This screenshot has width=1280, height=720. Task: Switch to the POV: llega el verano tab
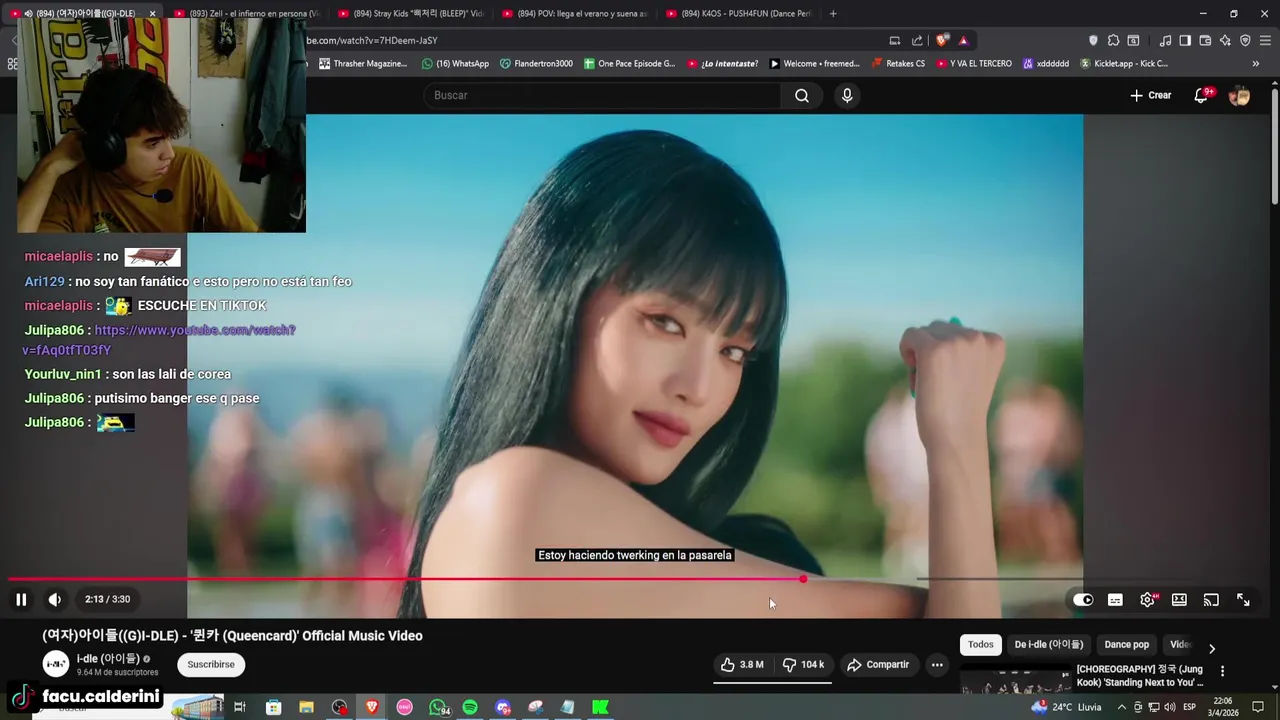(574, 13)
